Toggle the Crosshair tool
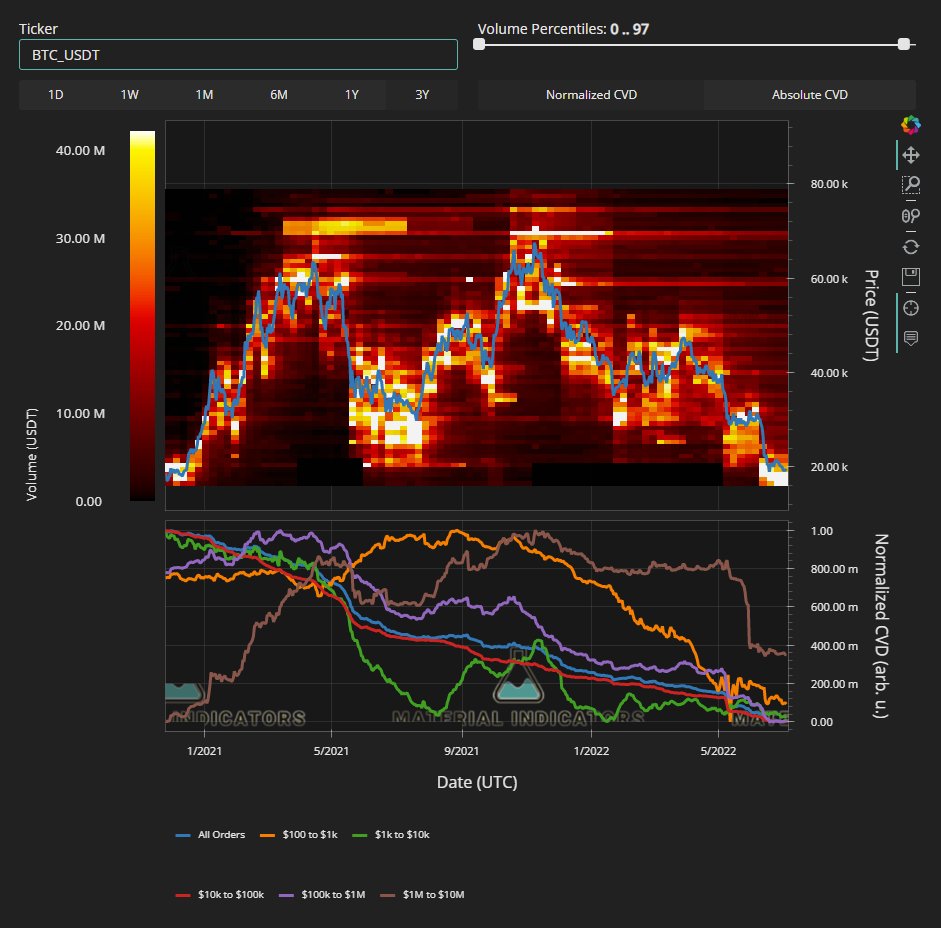 click(x=910, y=308)
